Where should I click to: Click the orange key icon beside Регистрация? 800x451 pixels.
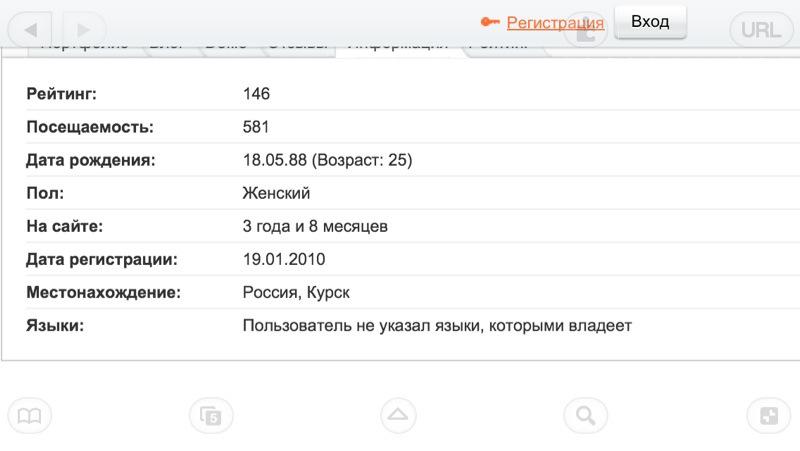pos(490,22)
